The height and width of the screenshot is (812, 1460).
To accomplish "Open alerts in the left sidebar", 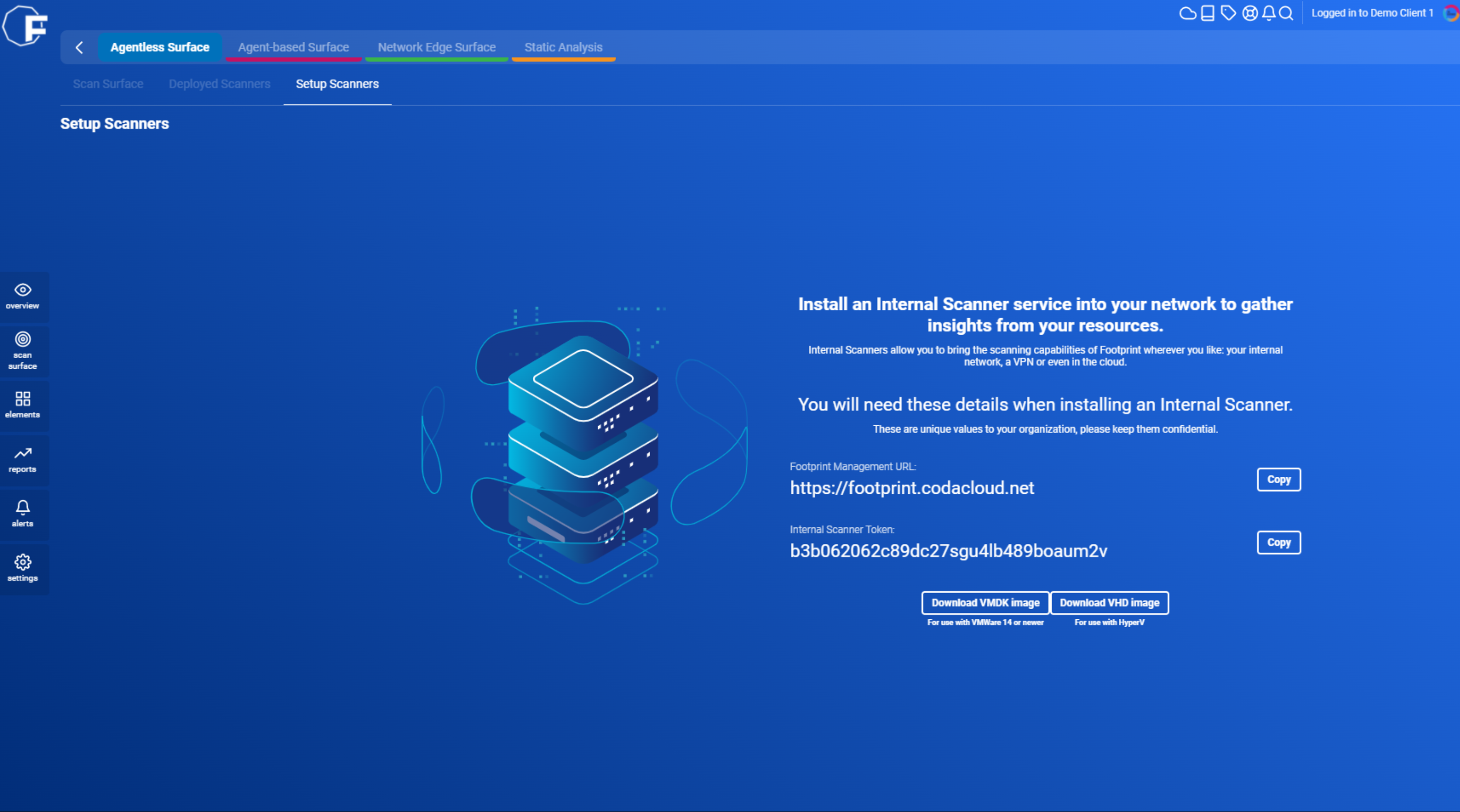I will click(23, 514).
